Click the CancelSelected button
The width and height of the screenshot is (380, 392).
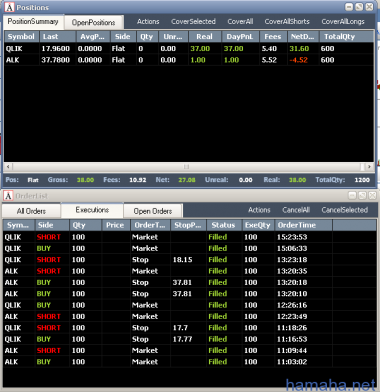[x=345, y=210]
